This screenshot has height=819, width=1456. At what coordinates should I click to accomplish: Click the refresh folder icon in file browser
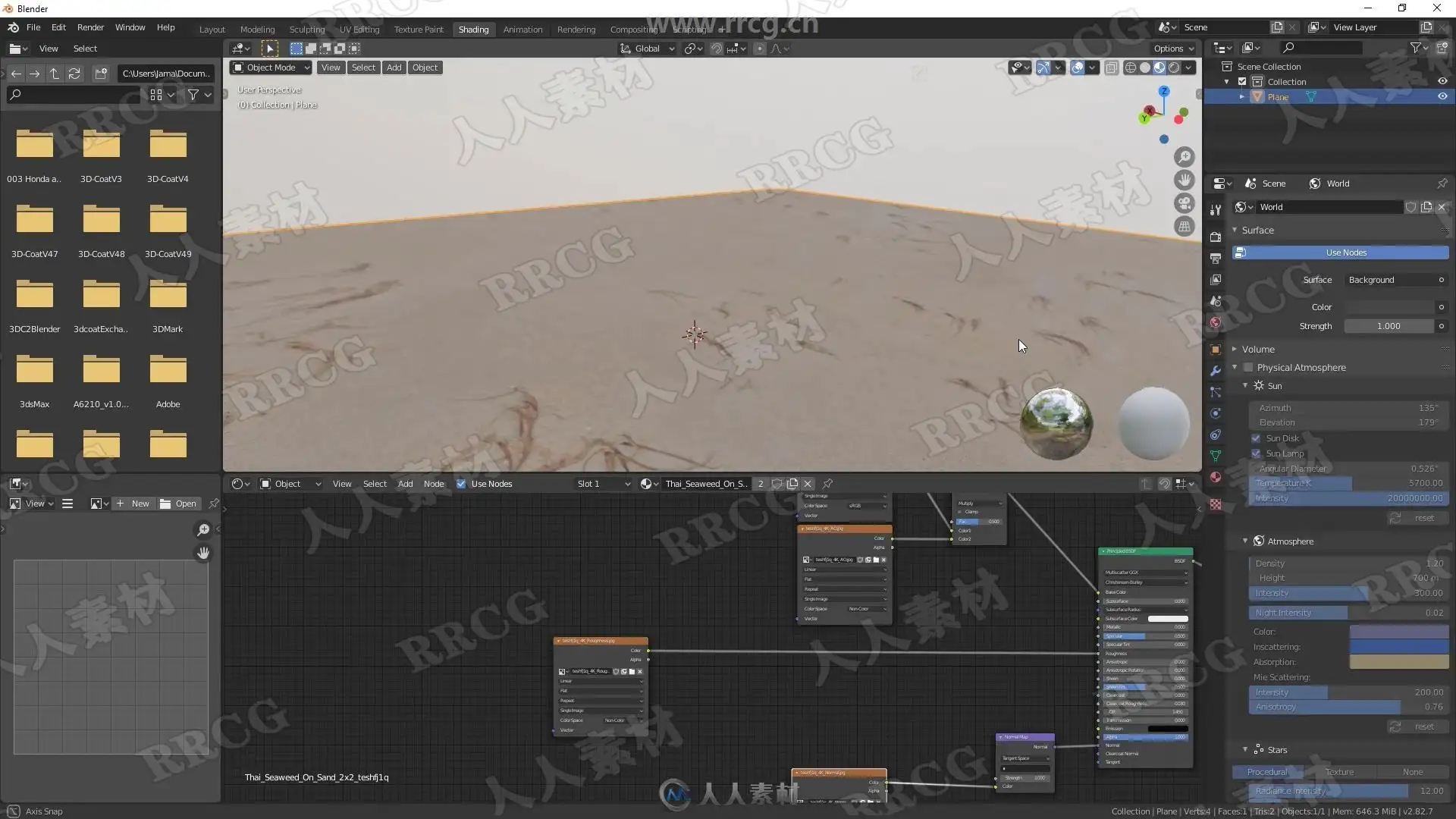coord(74,74)
